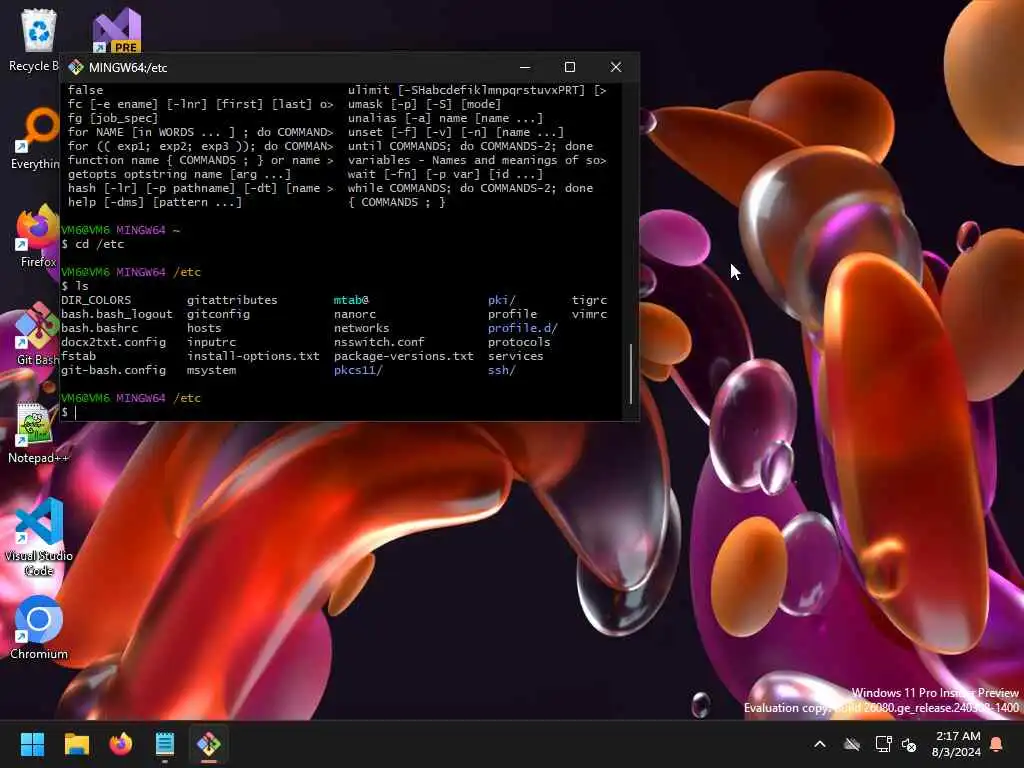Click the vimrc file name
This screenshot has height=768, width=1024.
point(589,314)
